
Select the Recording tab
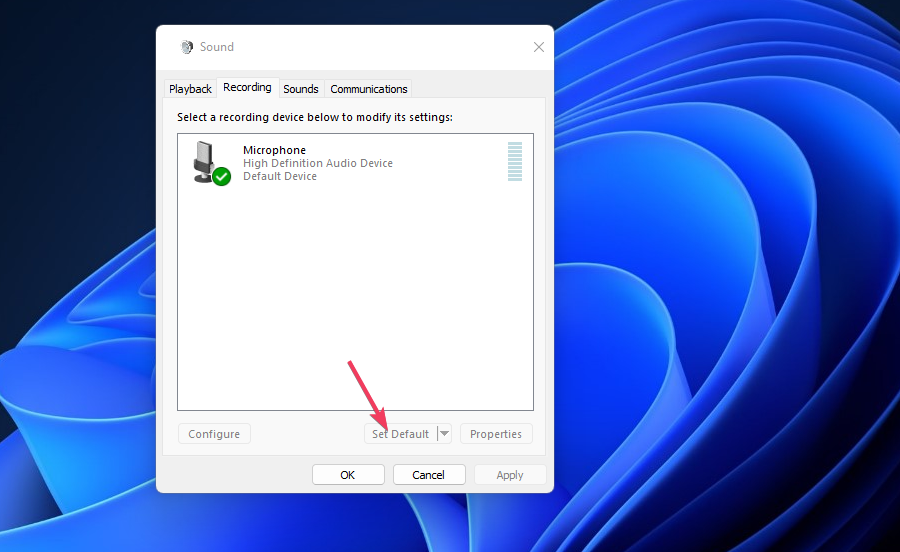click(x=247, y=87)
